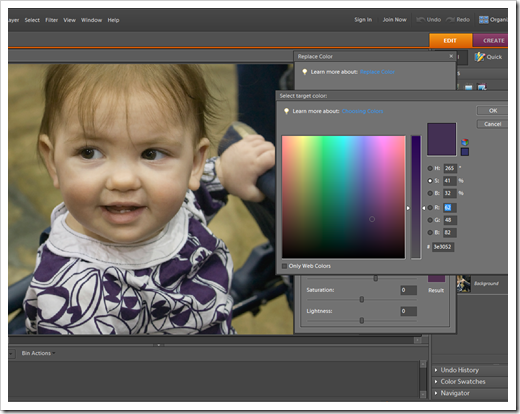Viewport: 520px width, 414px height.
Task: Open the Filter menu
Action: coord(51,20)
